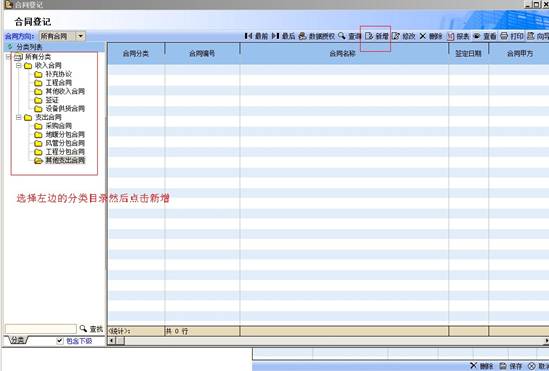This screenshot has width=549, height=371.
Task: Sort by 合同名称 column header
Action: coord(343,54)
